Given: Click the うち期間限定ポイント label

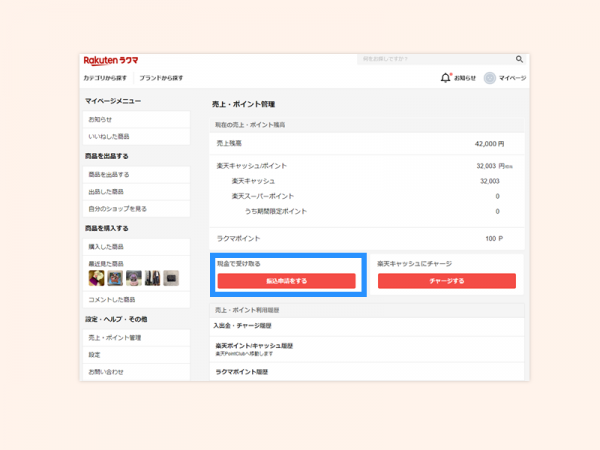Looking at the screenshot, I should click(x=276, y=211).
